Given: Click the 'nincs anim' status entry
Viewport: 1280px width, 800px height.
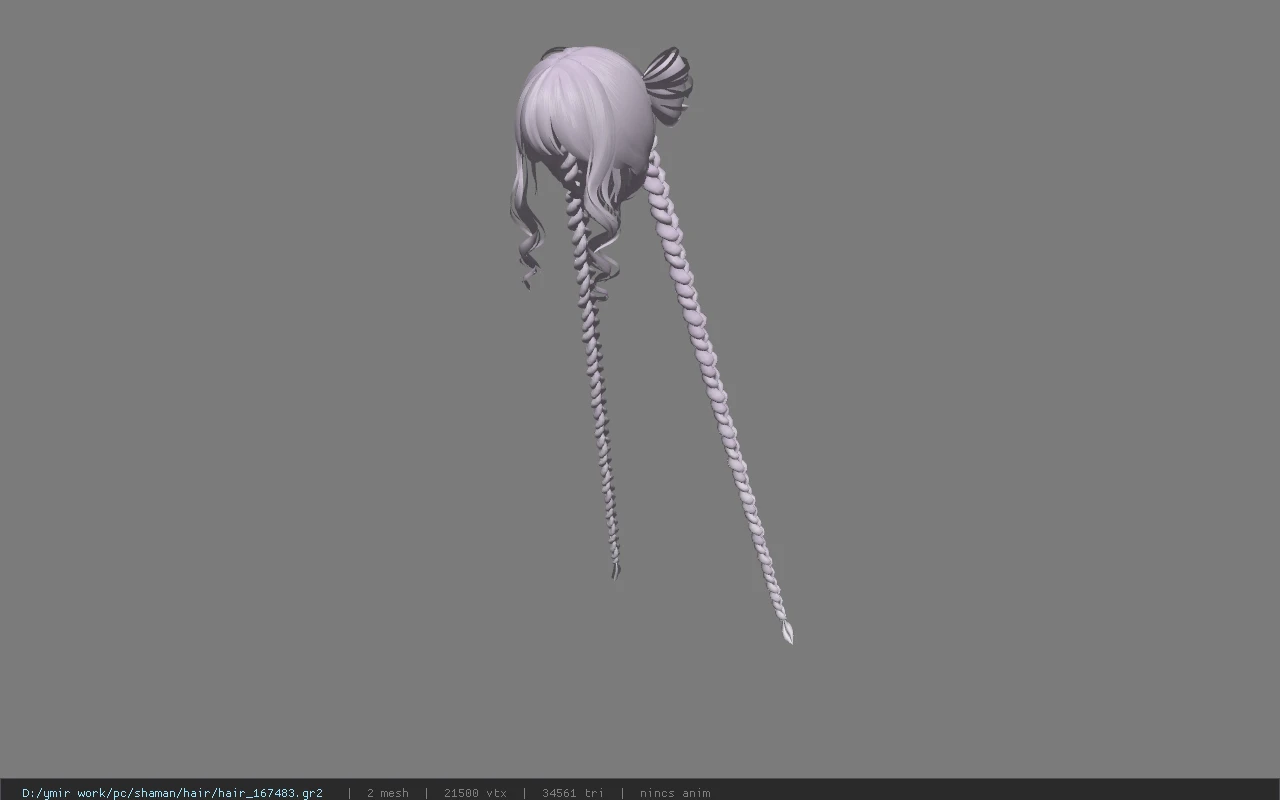Looking at the screenshot, I should (x=675, y=793).
